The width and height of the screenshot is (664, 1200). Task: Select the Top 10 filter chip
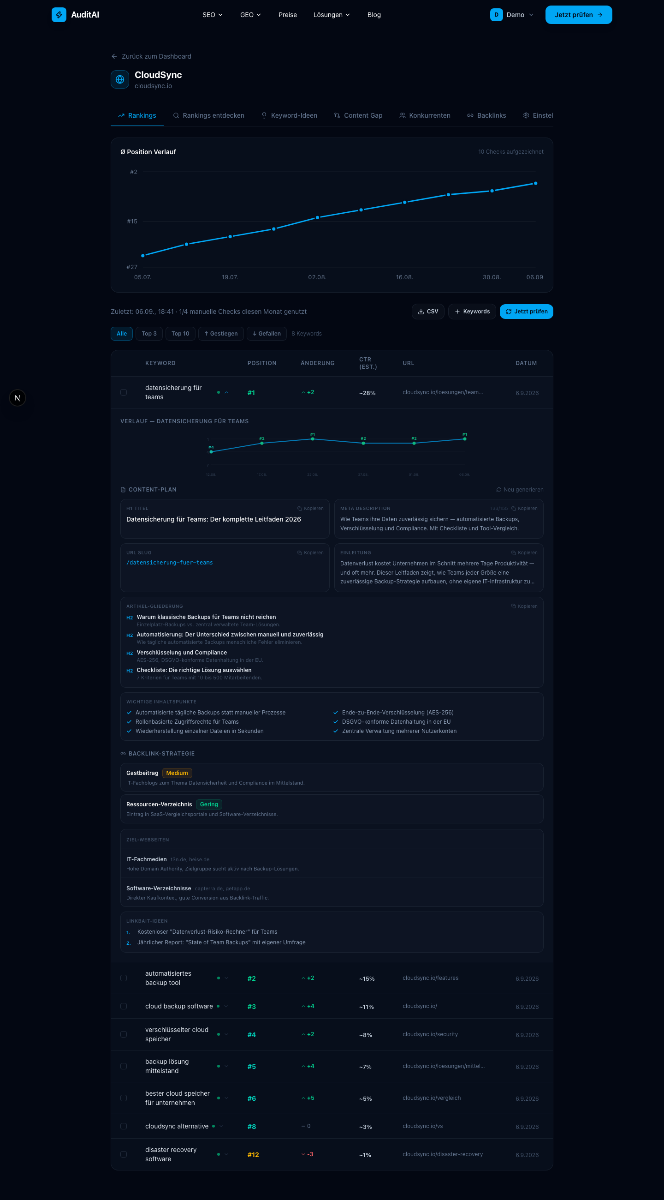(180, 333)
